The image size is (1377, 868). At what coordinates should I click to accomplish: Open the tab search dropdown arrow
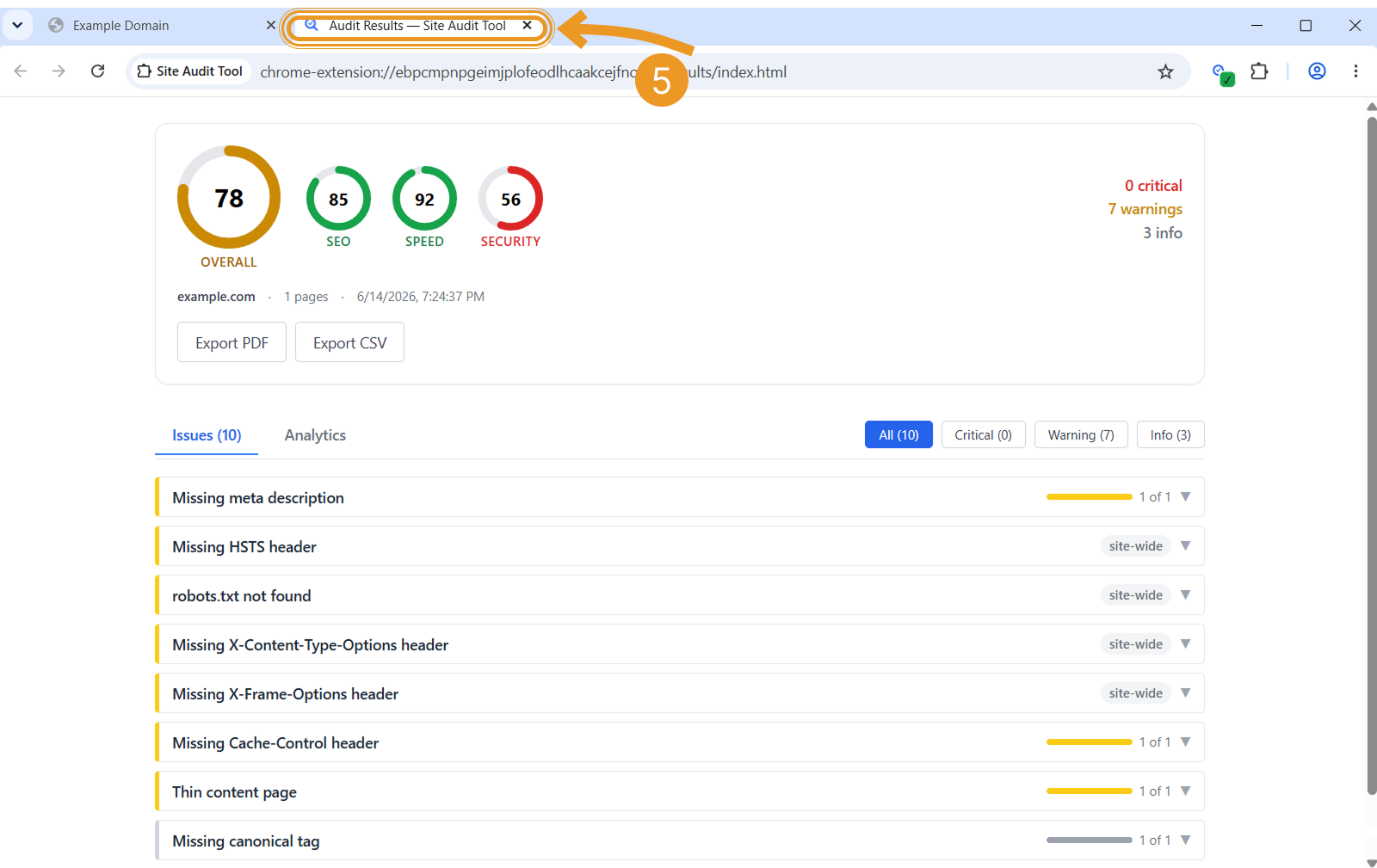coord(17,26)
